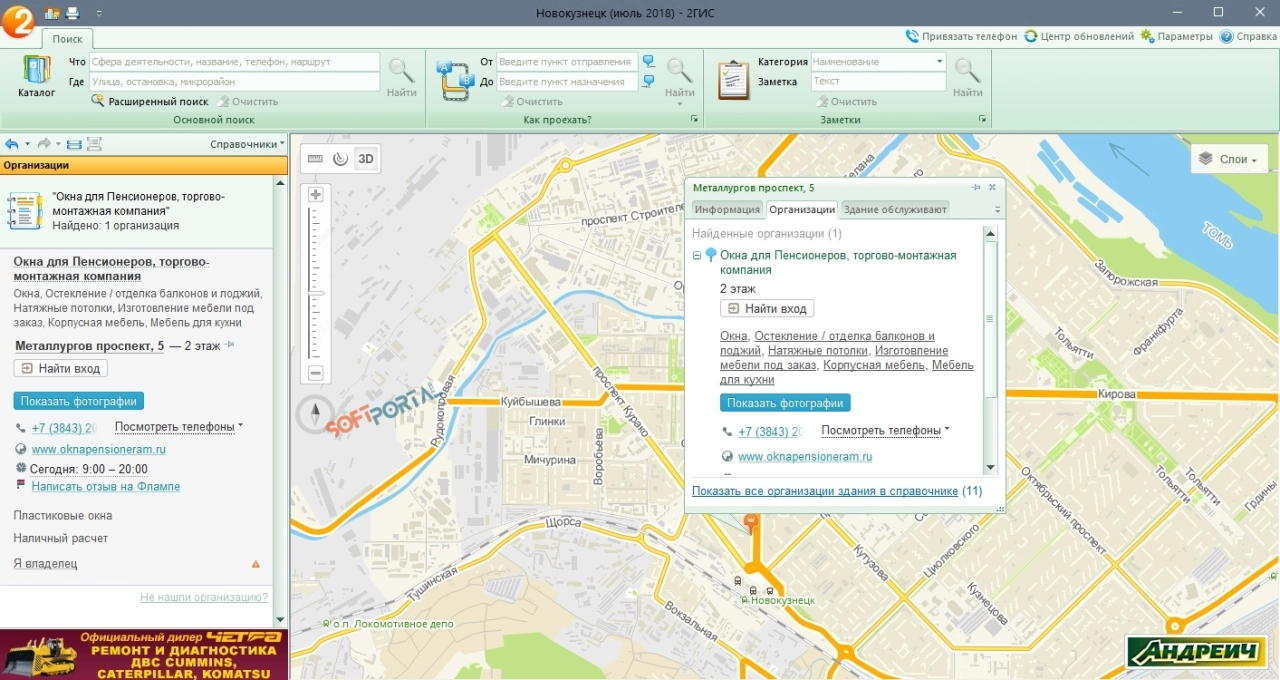Expand the Как проехать group dialog launcher

click(694, 120)
